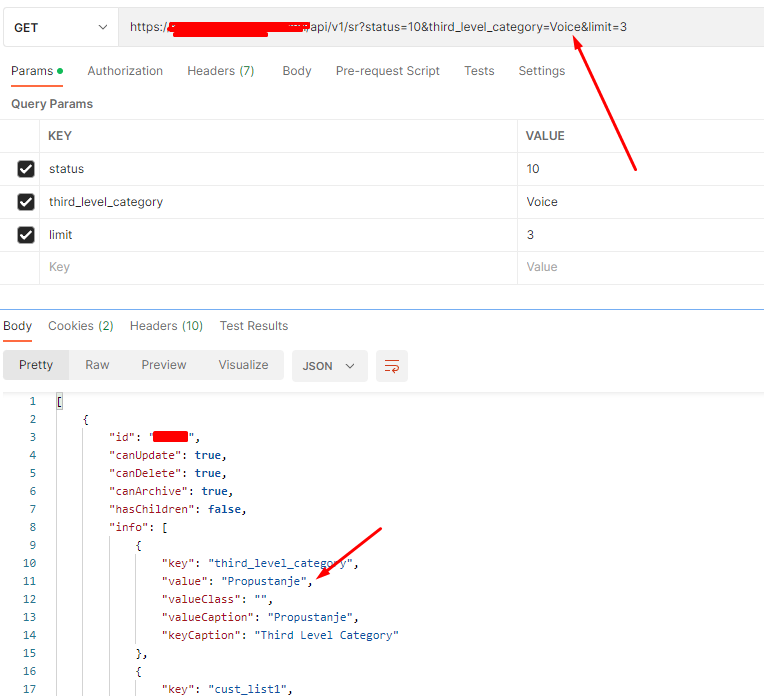Toggle the third_level_category parameter checkbox
The height and width of the screenshot is (696, 764).
point(26,202)
